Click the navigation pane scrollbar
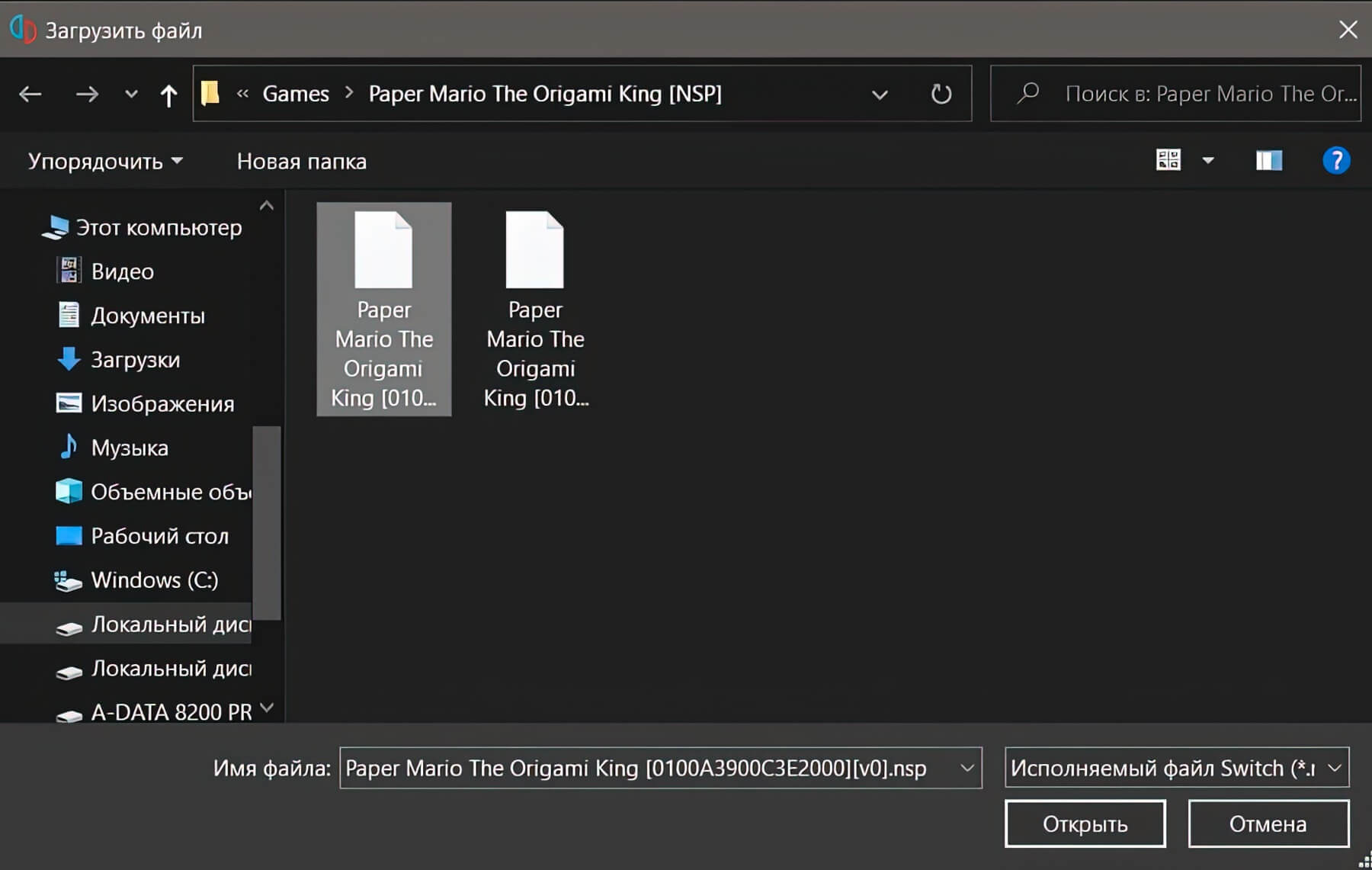The image size is (1372, 870). (267, 522)
